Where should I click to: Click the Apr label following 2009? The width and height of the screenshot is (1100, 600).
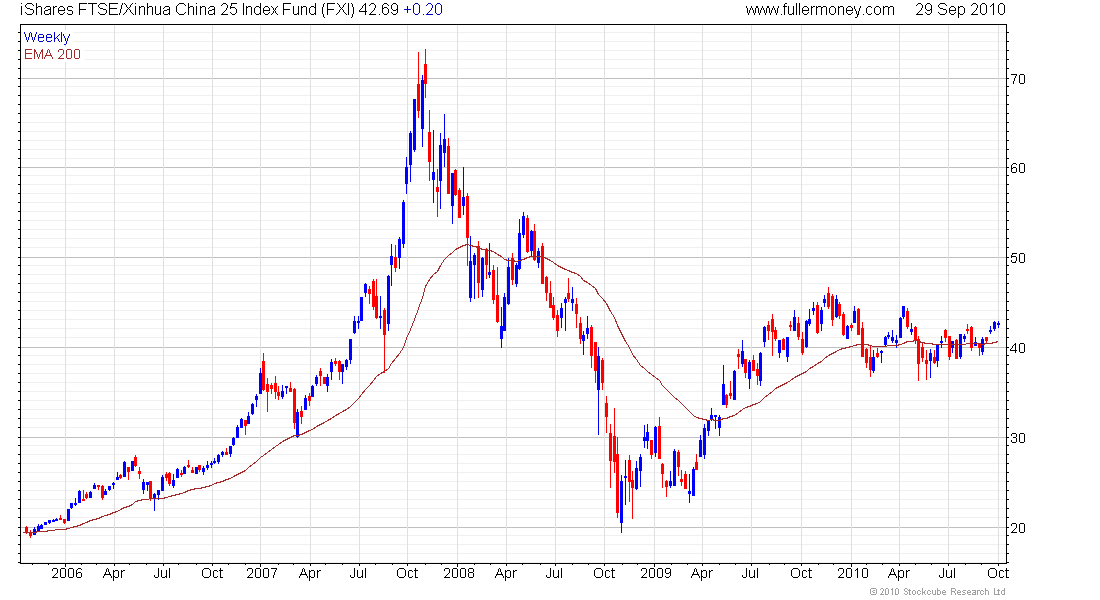pos(702,574)
